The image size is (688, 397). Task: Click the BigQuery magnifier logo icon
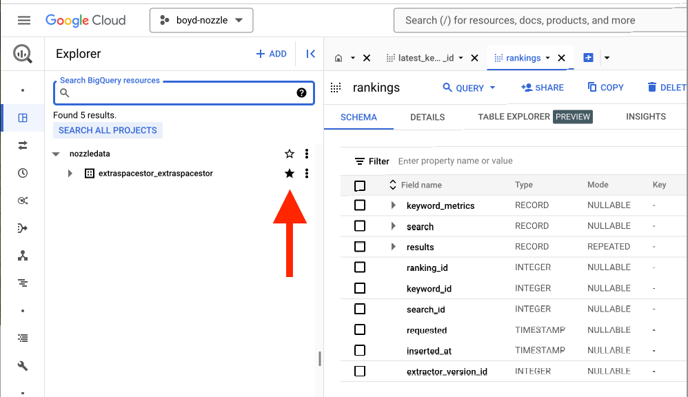coord(22,54)
